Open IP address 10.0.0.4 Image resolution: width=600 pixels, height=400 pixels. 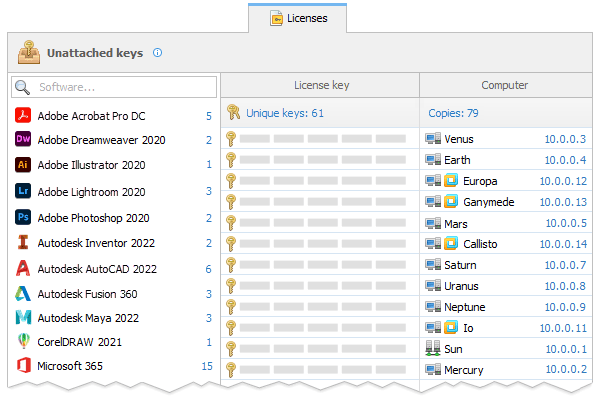click(x=565, y=160)
